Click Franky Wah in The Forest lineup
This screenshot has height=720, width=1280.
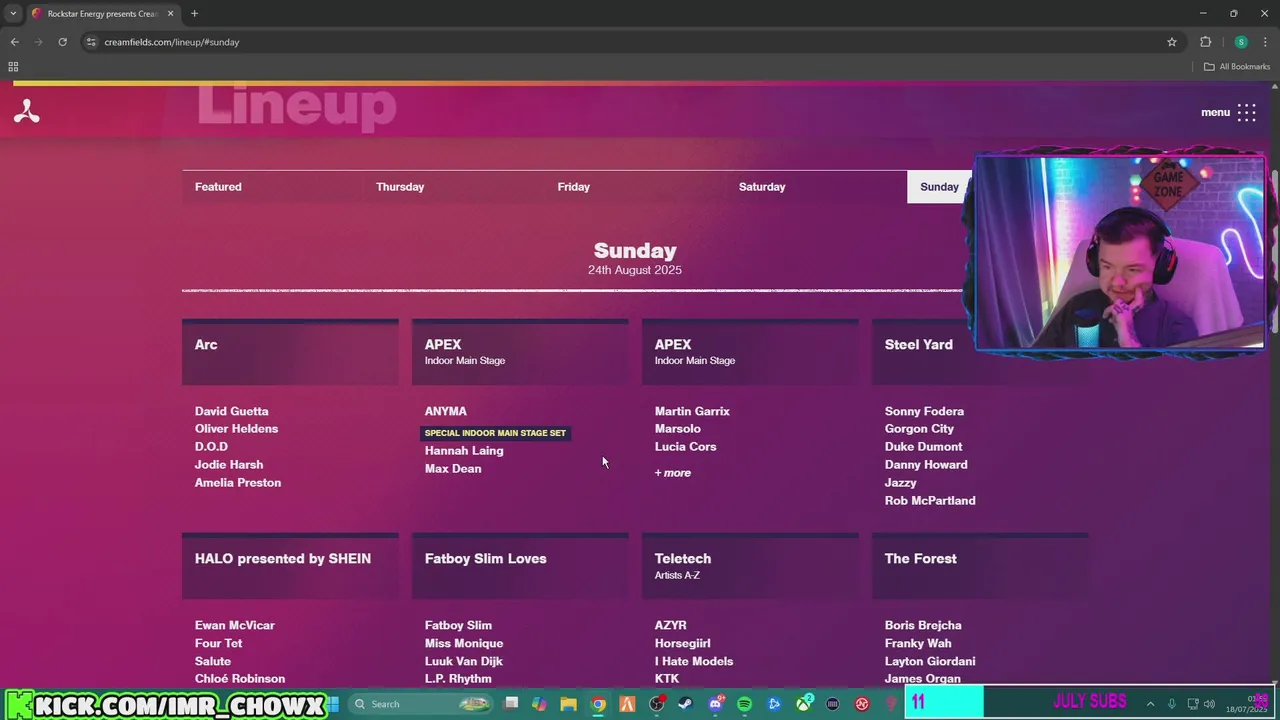point(918,643)
